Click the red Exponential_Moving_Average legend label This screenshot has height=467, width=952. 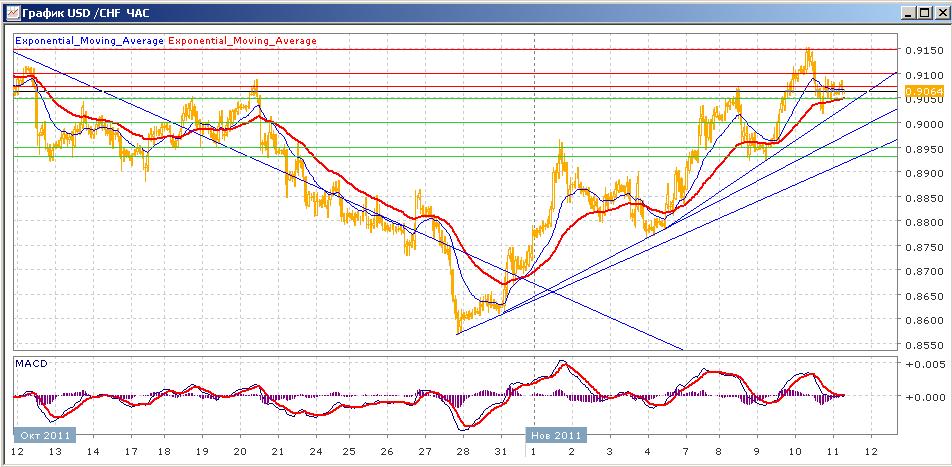[x=242, y=41]
